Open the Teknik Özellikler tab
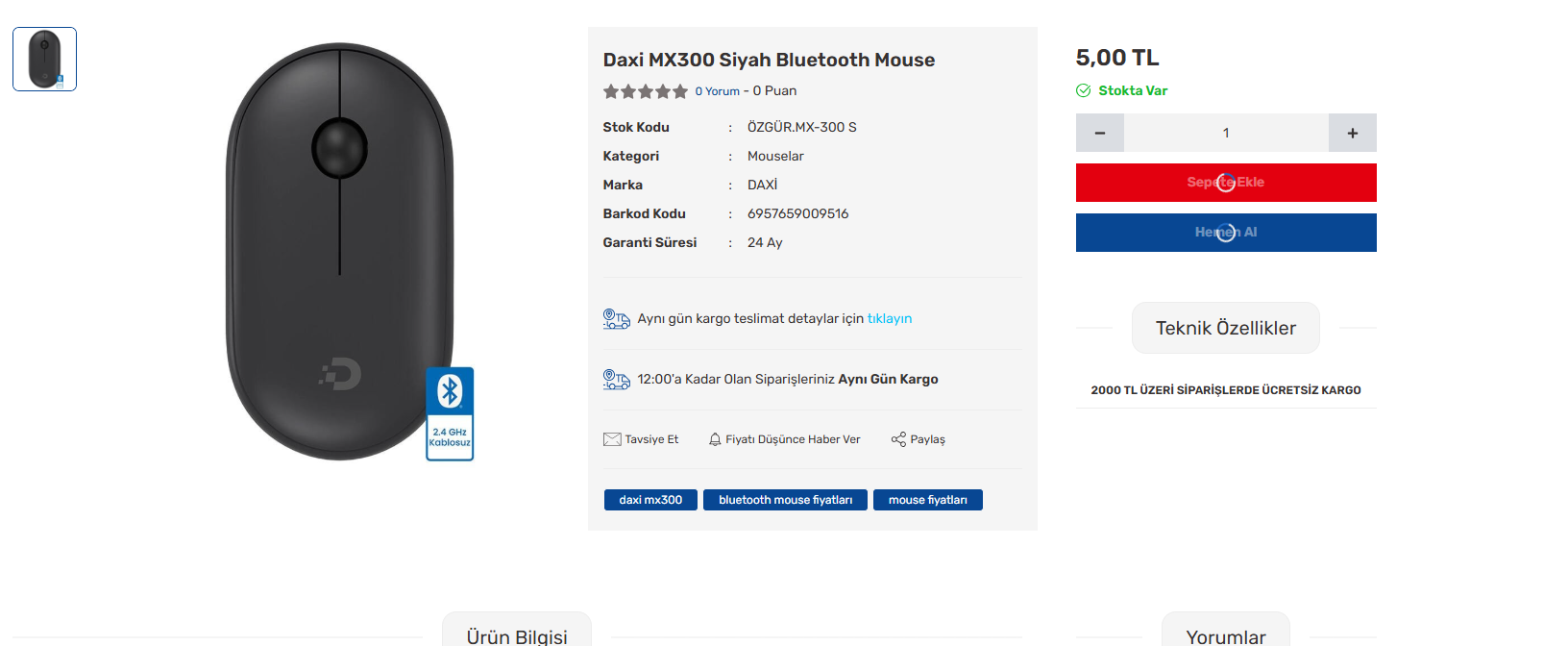The image size is (1568, 646). (x=1226, y=328)
